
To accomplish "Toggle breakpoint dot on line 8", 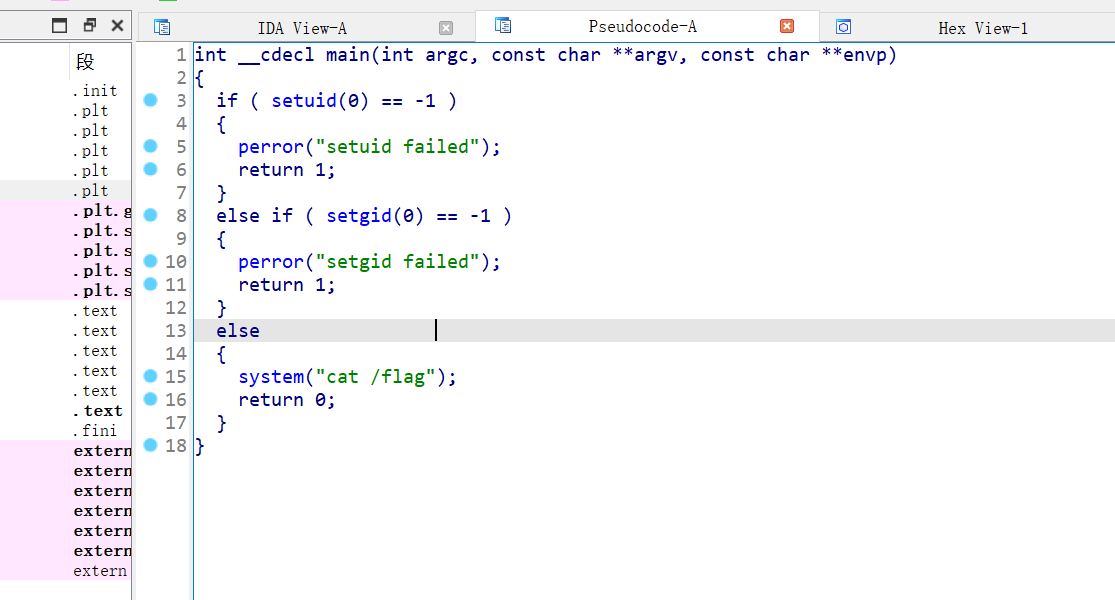I will [x=150, y=215].
